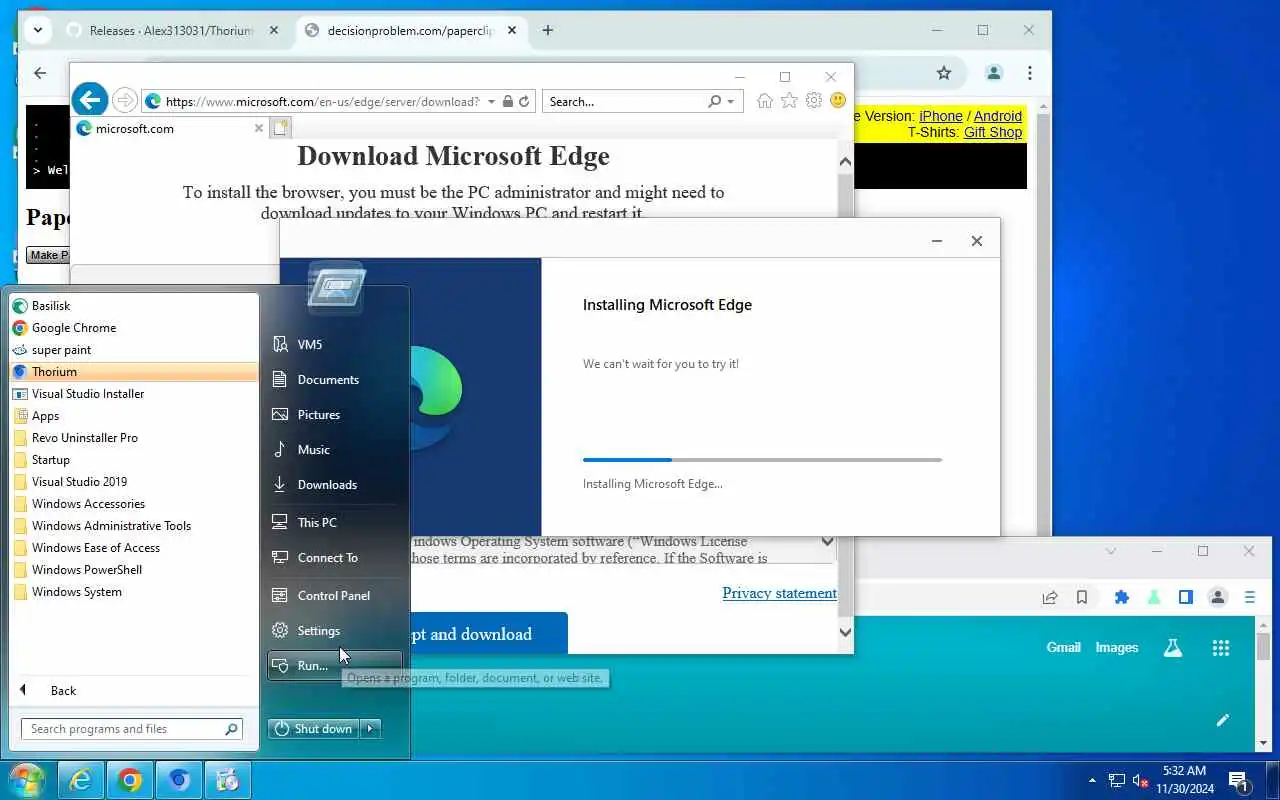Show hidden system tray icons
Image resolution: width=1280 pixels, height=800 pixels.
pos(1092,780)
